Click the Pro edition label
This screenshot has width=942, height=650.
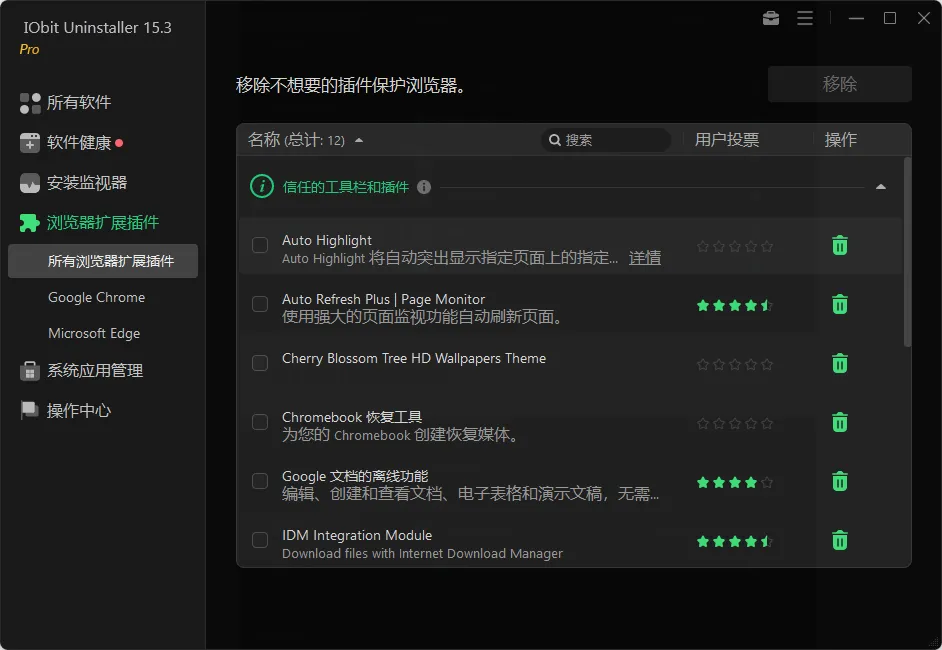coord(29,50)
